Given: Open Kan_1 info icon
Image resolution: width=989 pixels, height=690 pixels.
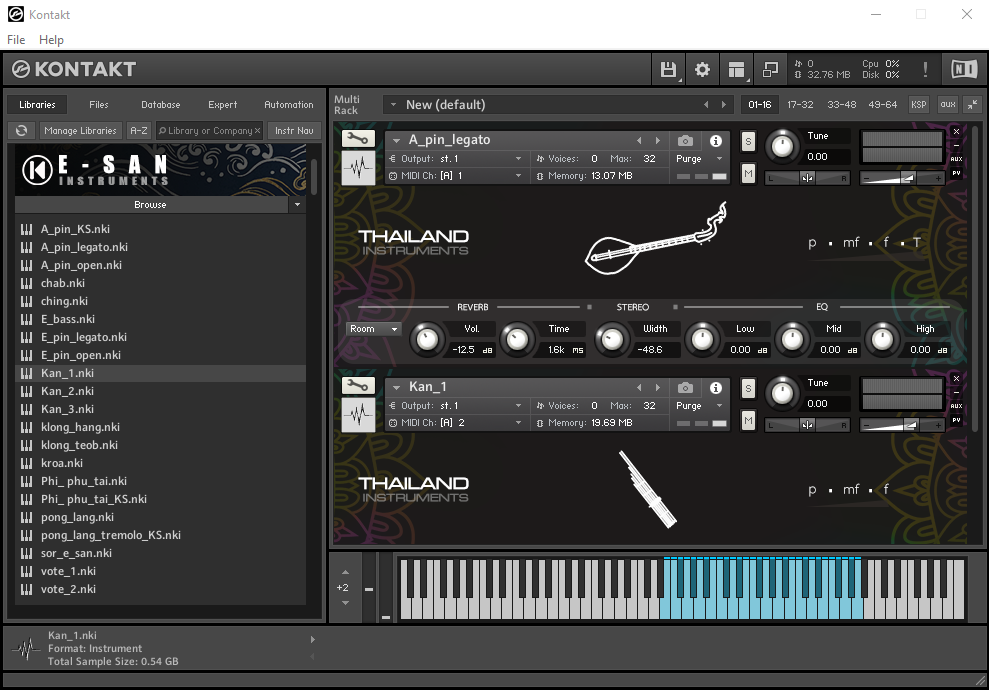Looking at the screenshot, I should [716, 387].
